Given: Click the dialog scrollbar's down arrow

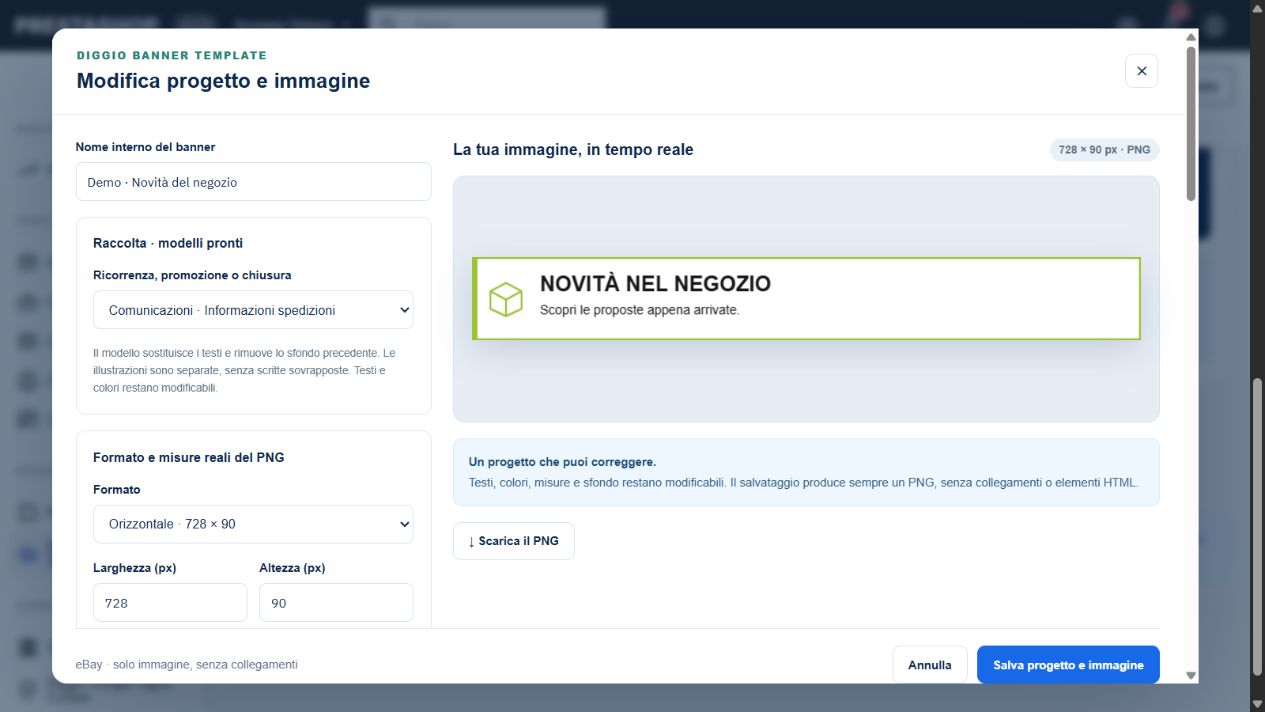Looking at the screenshot, I should [1190, 676].
